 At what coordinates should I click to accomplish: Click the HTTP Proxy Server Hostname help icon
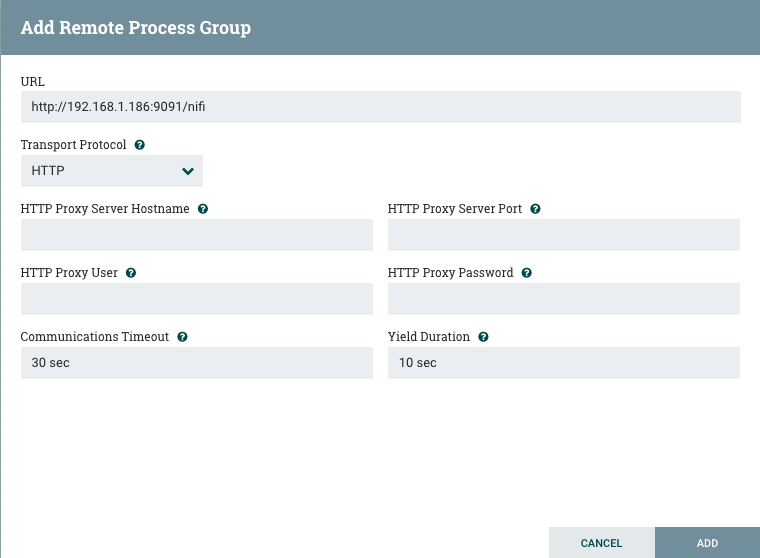coord(203,209)
